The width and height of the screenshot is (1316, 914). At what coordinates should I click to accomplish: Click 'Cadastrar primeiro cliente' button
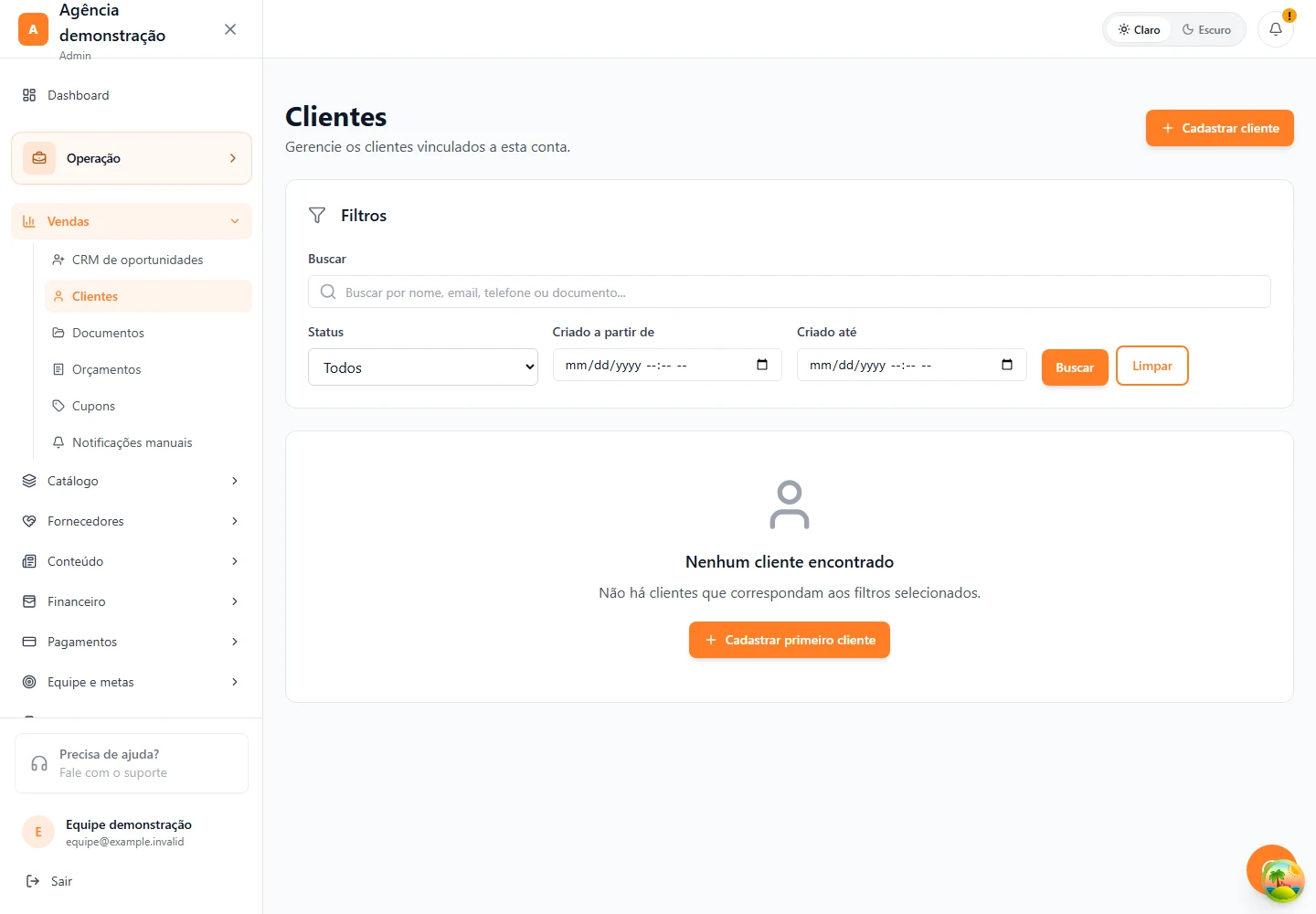(x=790, y=640)
